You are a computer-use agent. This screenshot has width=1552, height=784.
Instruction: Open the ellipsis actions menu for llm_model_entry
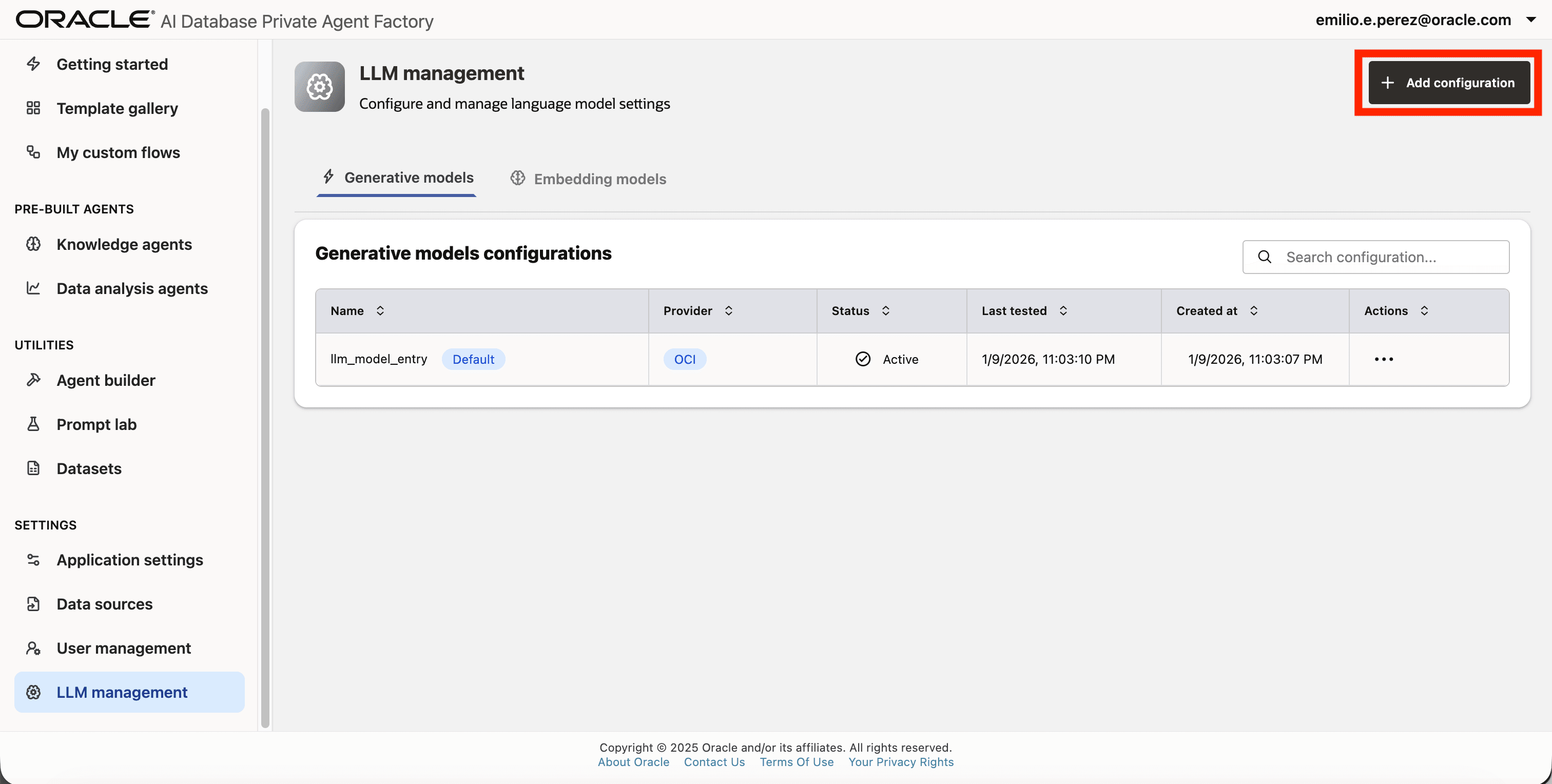click(1384, 359)
